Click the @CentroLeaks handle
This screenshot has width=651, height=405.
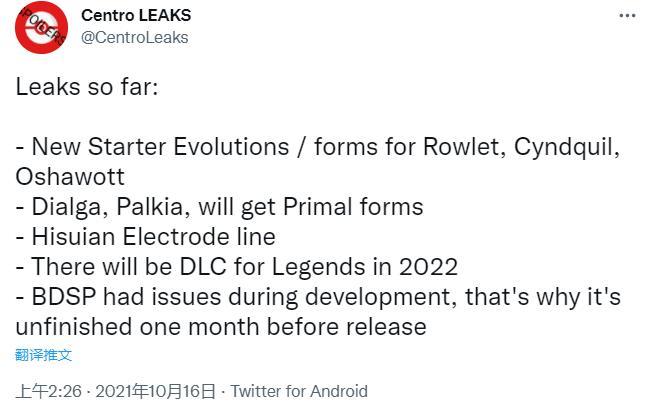(x=134, y=37)
